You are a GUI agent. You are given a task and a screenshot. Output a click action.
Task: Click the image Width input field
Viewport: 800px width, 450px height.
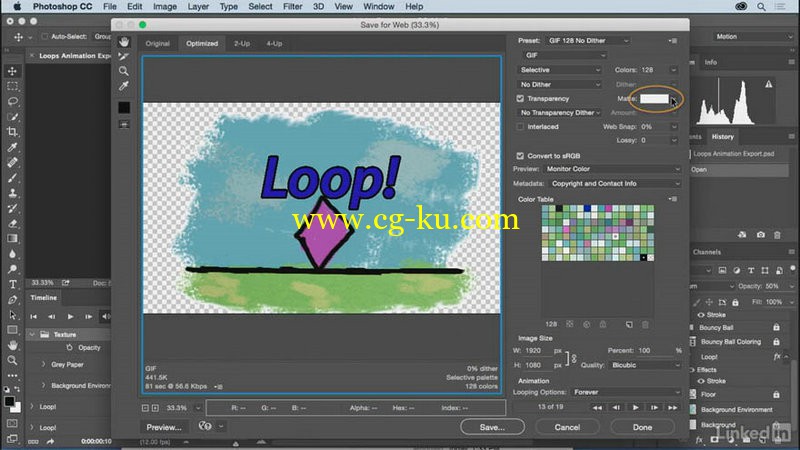point(538,351)
